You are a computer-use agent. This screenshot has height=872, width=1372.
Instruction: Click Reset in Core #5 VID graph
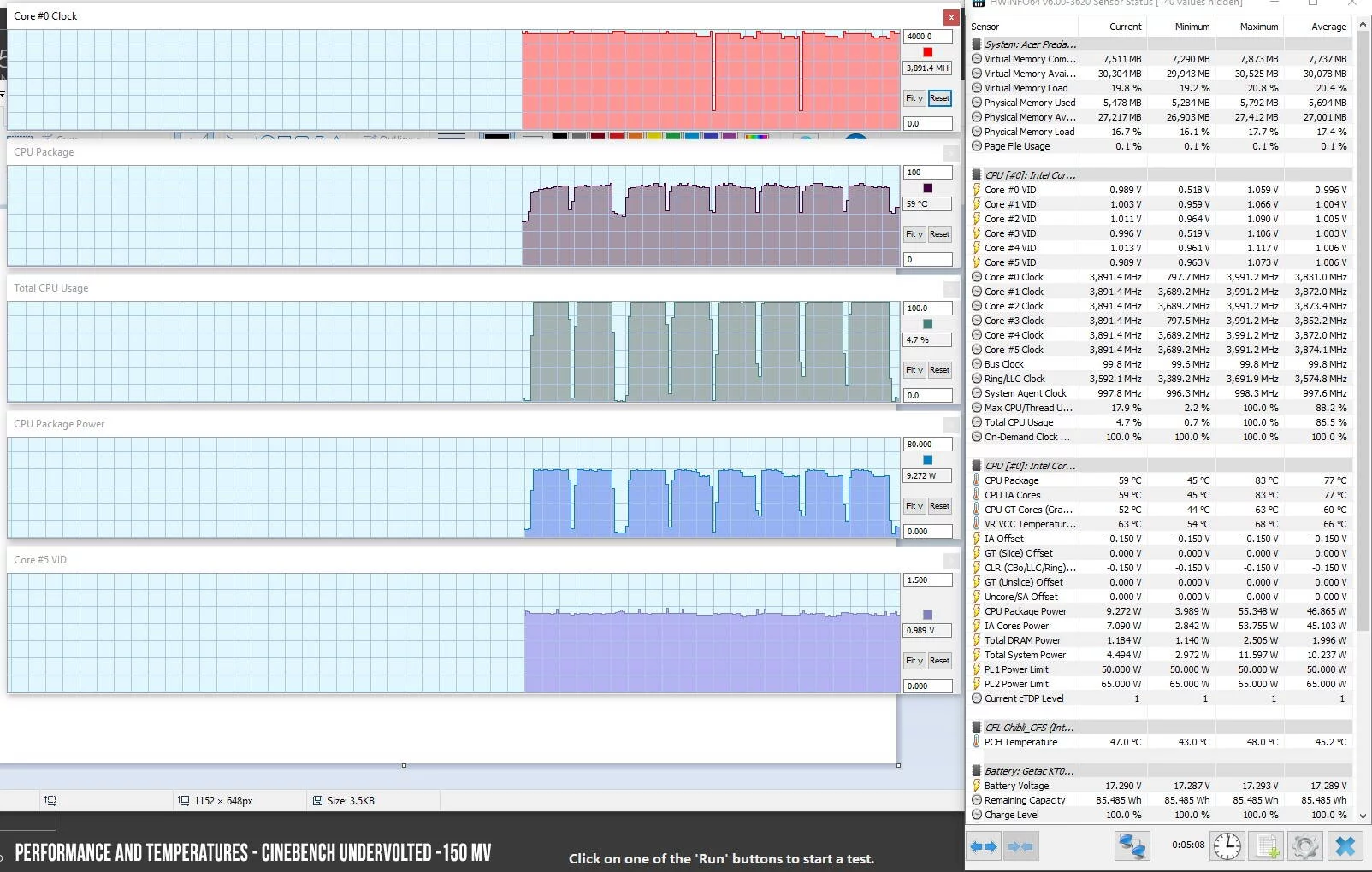(940, 661)
